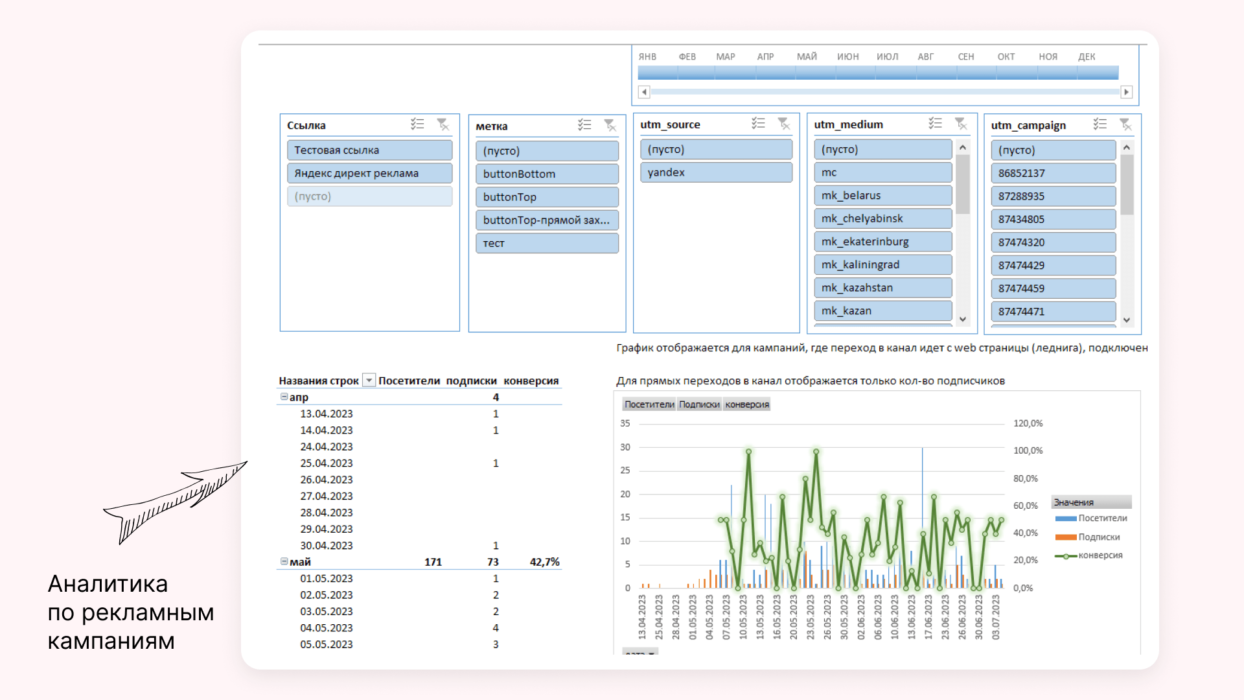The image size is (1244, 700).
Task: Toggle the buttonTop item in the метка slicer
Action: 547,197
